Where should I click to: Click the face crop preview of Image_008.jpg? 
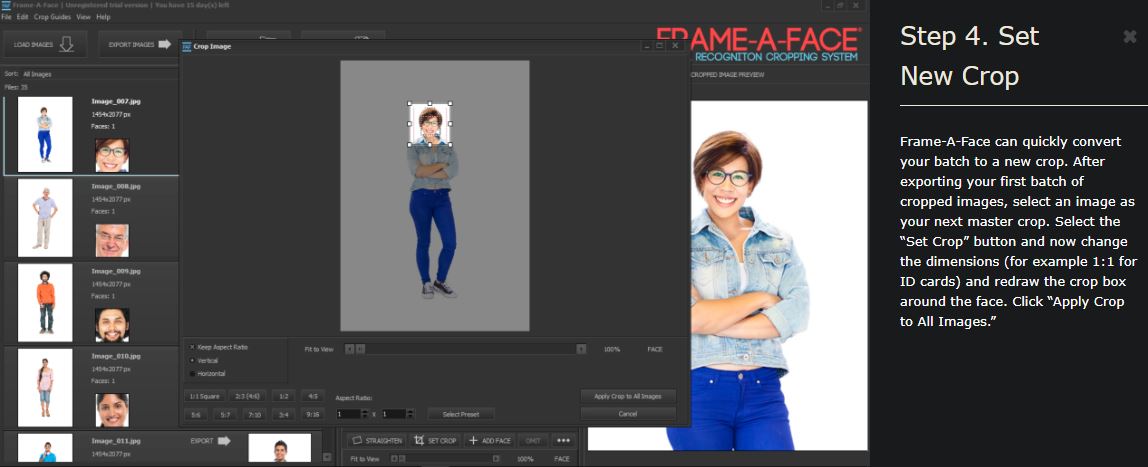pos(112,240)
